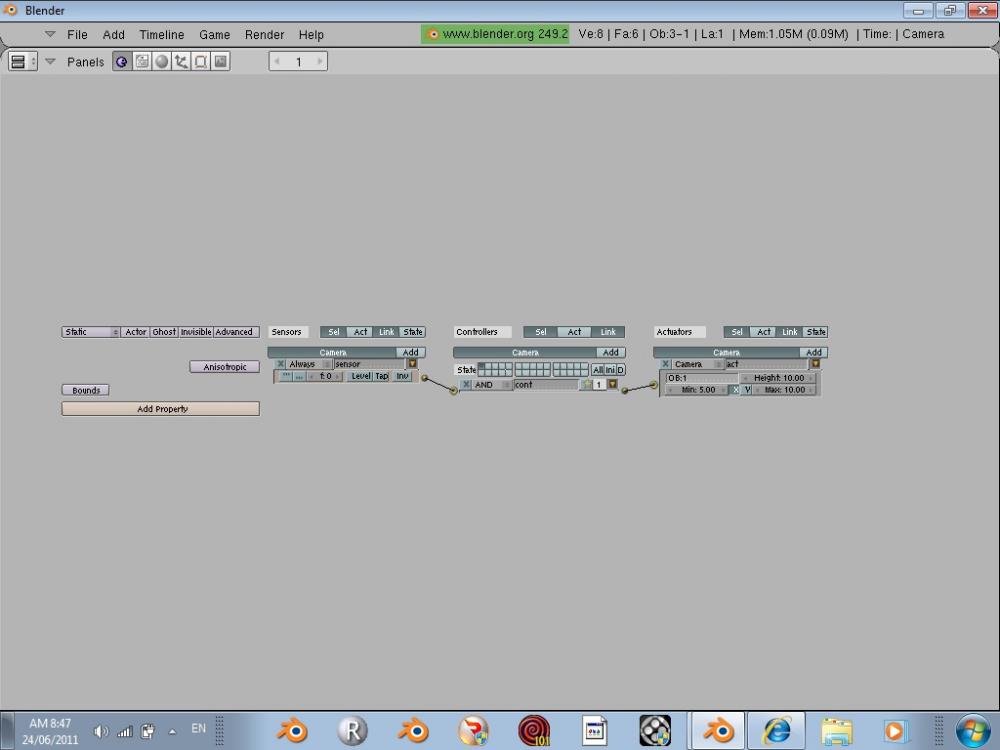Toggle Actuators State filter
The width and height of the screenshot is (1000, 750).
click(816, 332)
